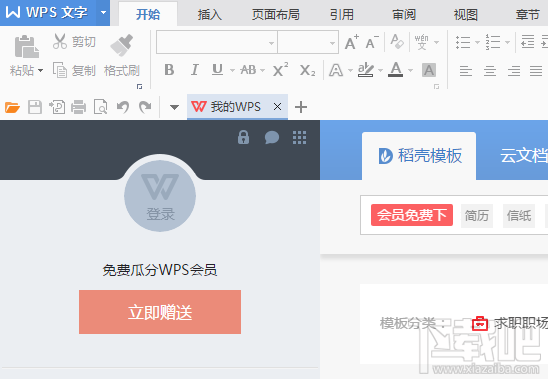Select the Format Painter brush
Image resolution: width=548 pixels, height=379 pixels.
(x=122, y=45)
